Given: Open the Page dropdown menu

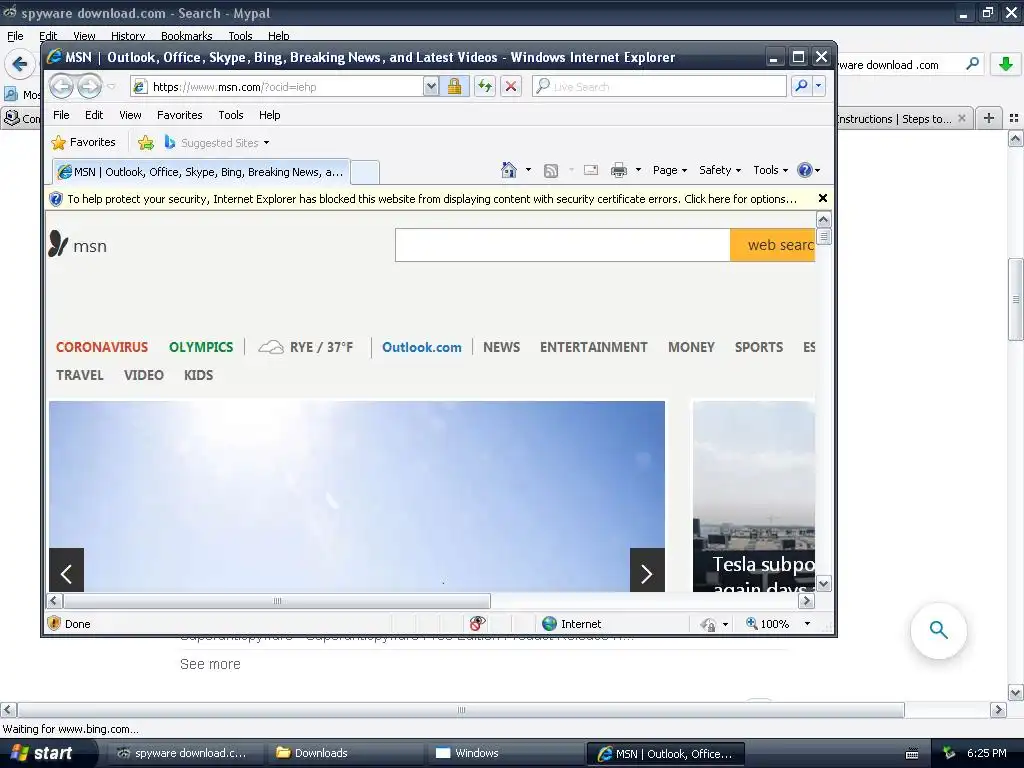Looking at the screenshot, I should (670, 170).
